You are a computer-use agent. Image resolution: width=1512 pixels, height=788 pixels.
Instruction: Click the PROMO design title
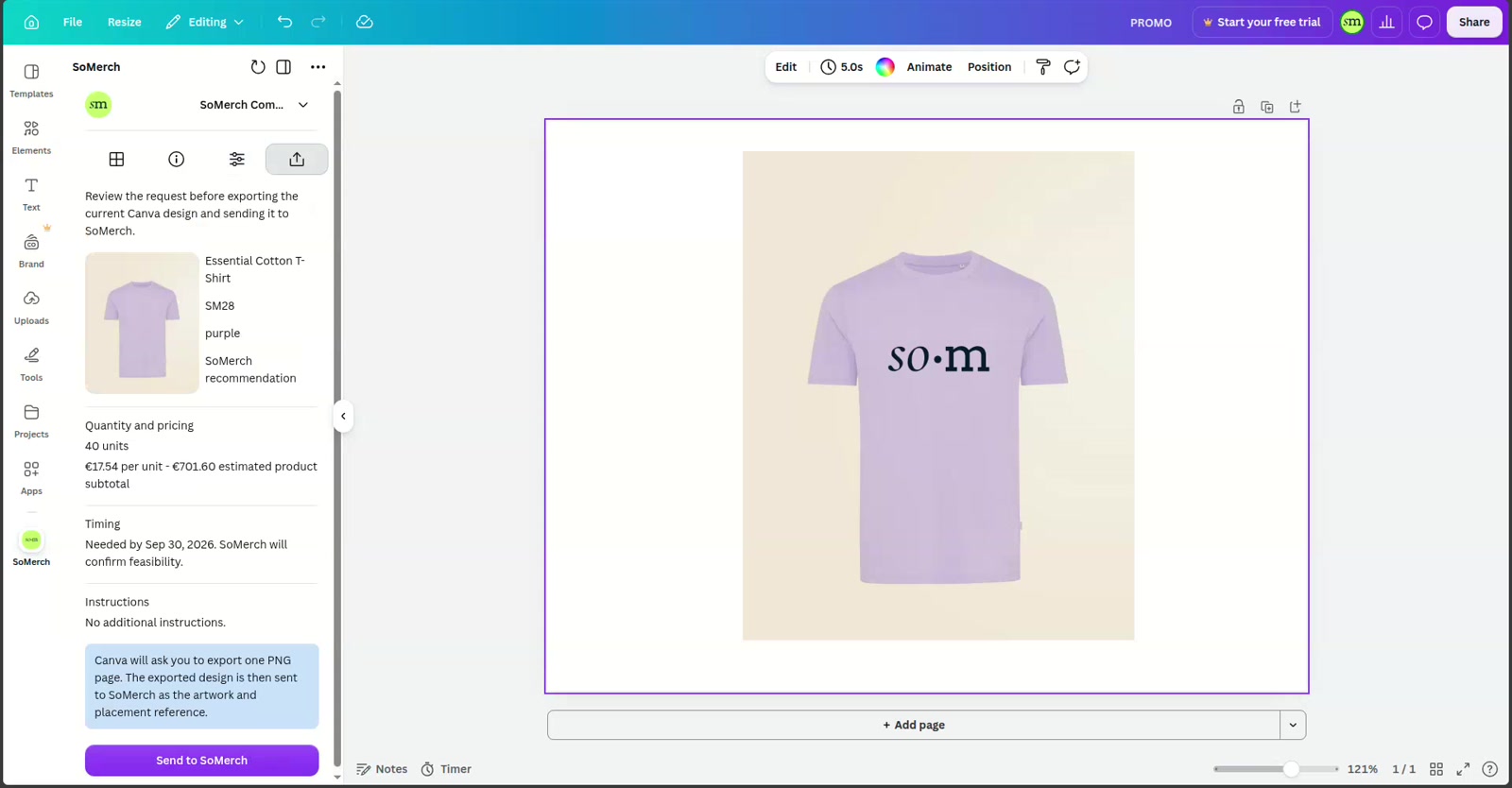pyautogui.click(x=1150, y=23)
